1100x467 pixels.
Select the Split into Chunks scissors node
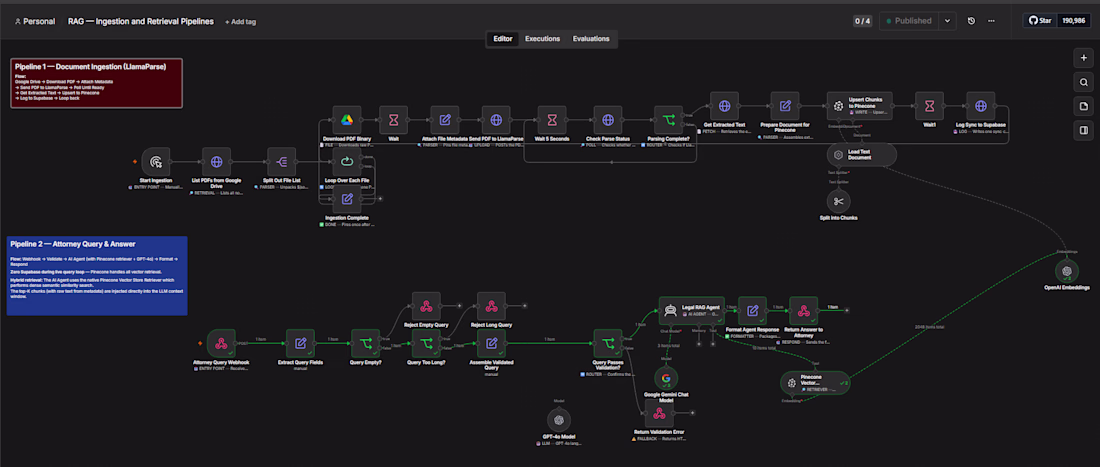coord(838,202)
